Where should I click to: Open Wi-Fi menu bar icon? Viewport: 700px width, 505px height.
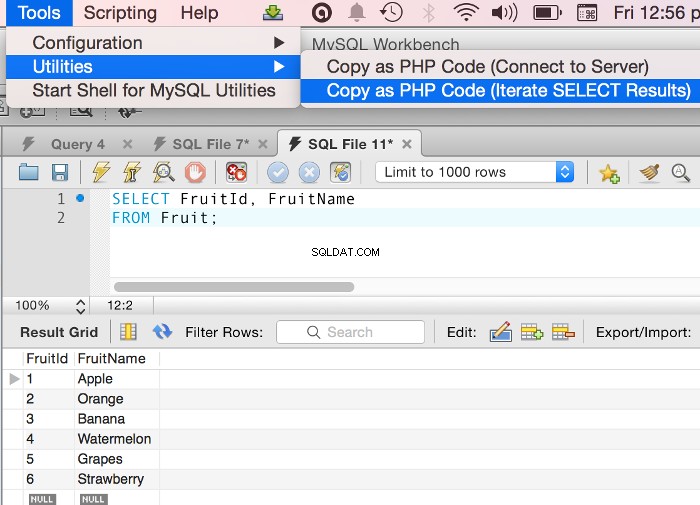(466, 13)
